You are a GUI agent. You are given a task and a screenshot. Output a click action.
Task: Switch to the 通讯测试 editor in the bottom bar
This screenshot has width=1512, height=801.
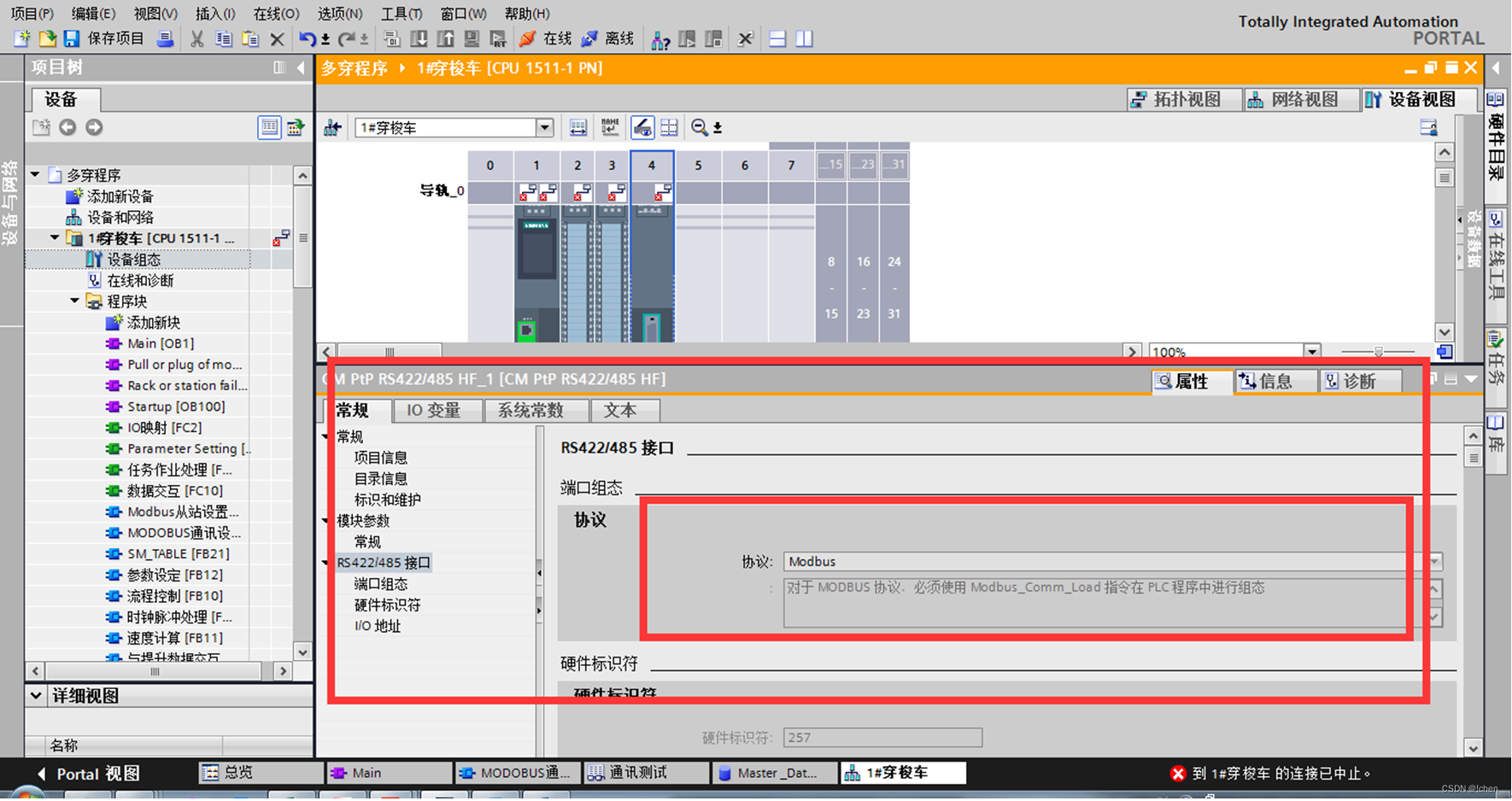click(647, 773)
